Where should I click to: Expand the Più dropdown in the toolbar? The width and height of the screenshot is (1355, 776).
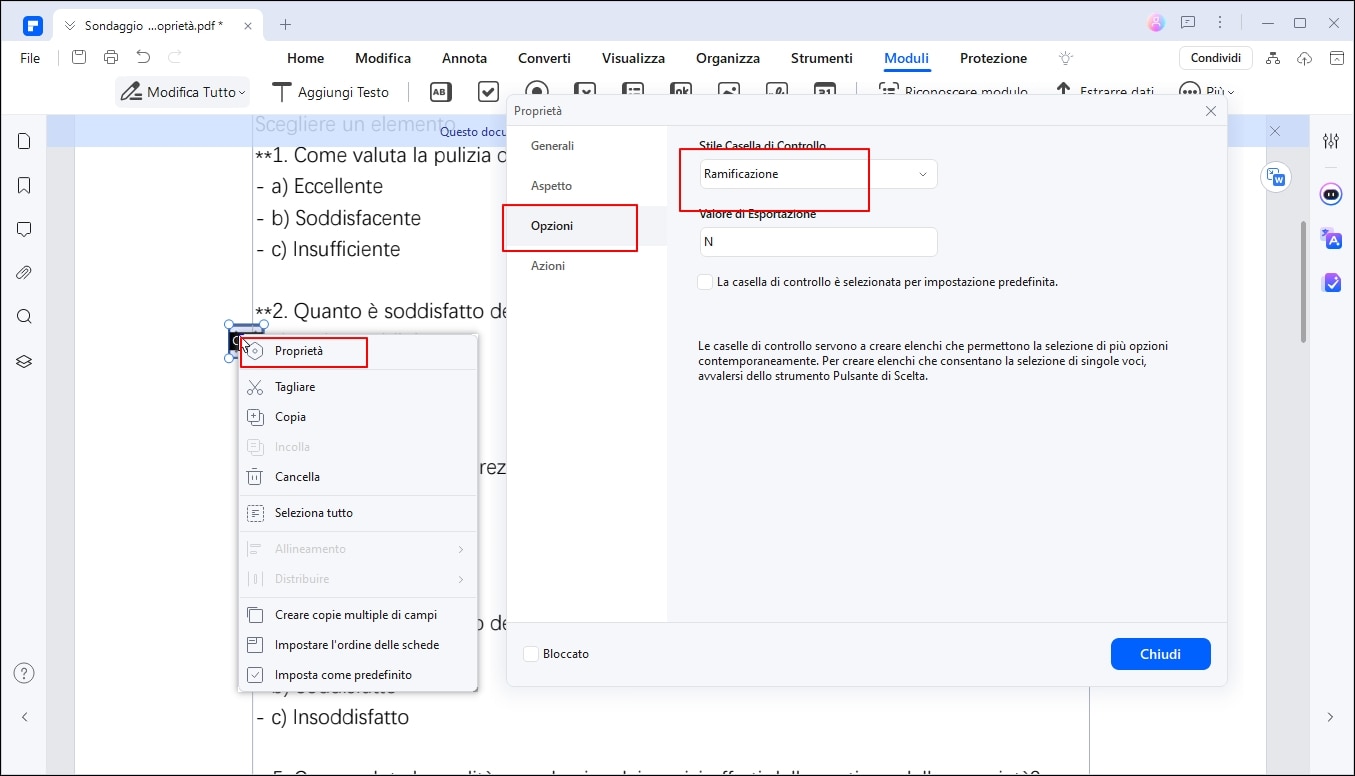click(1207, 92)
